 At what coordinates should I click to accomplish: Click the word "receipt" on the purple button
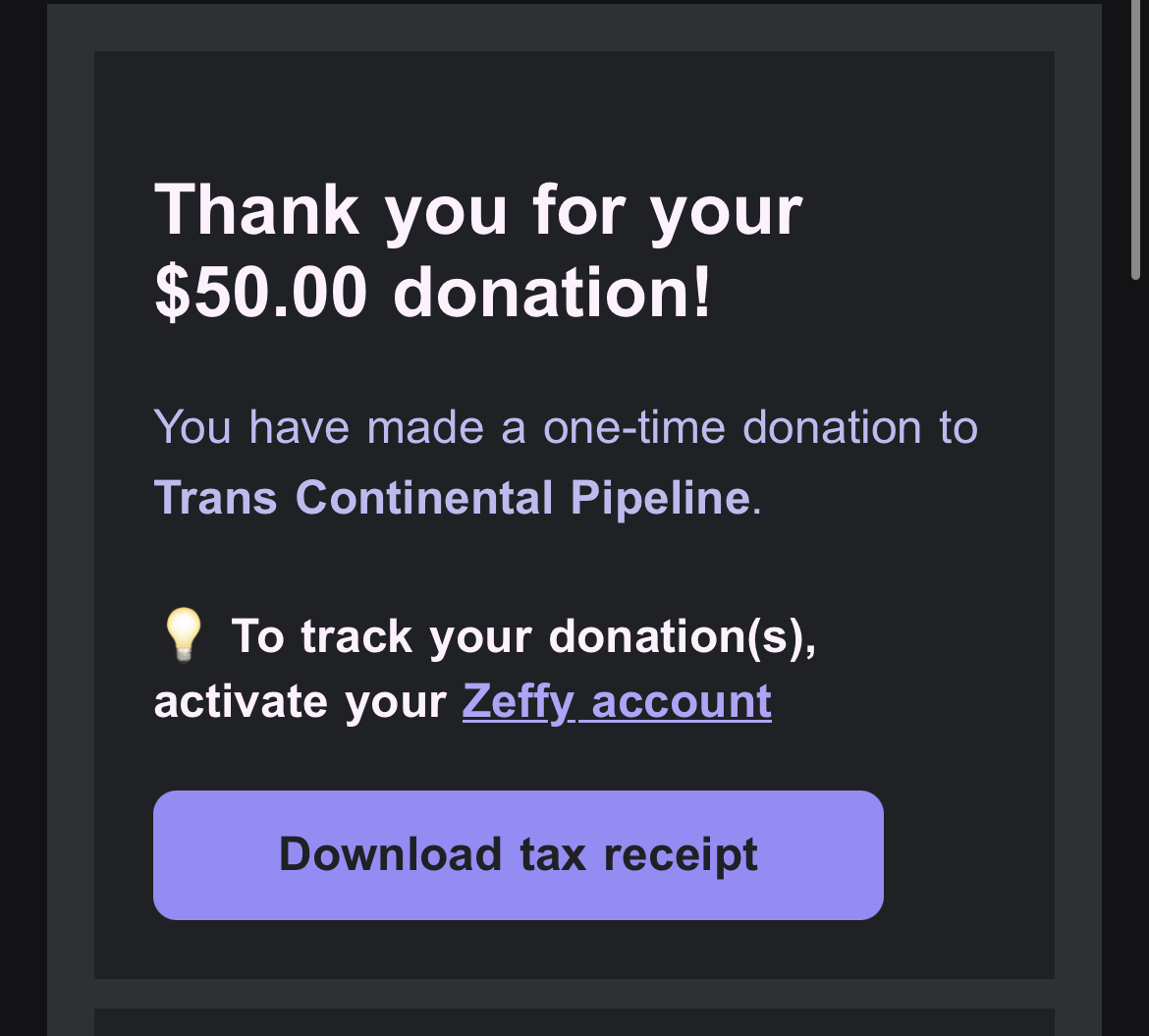(680, 854)
